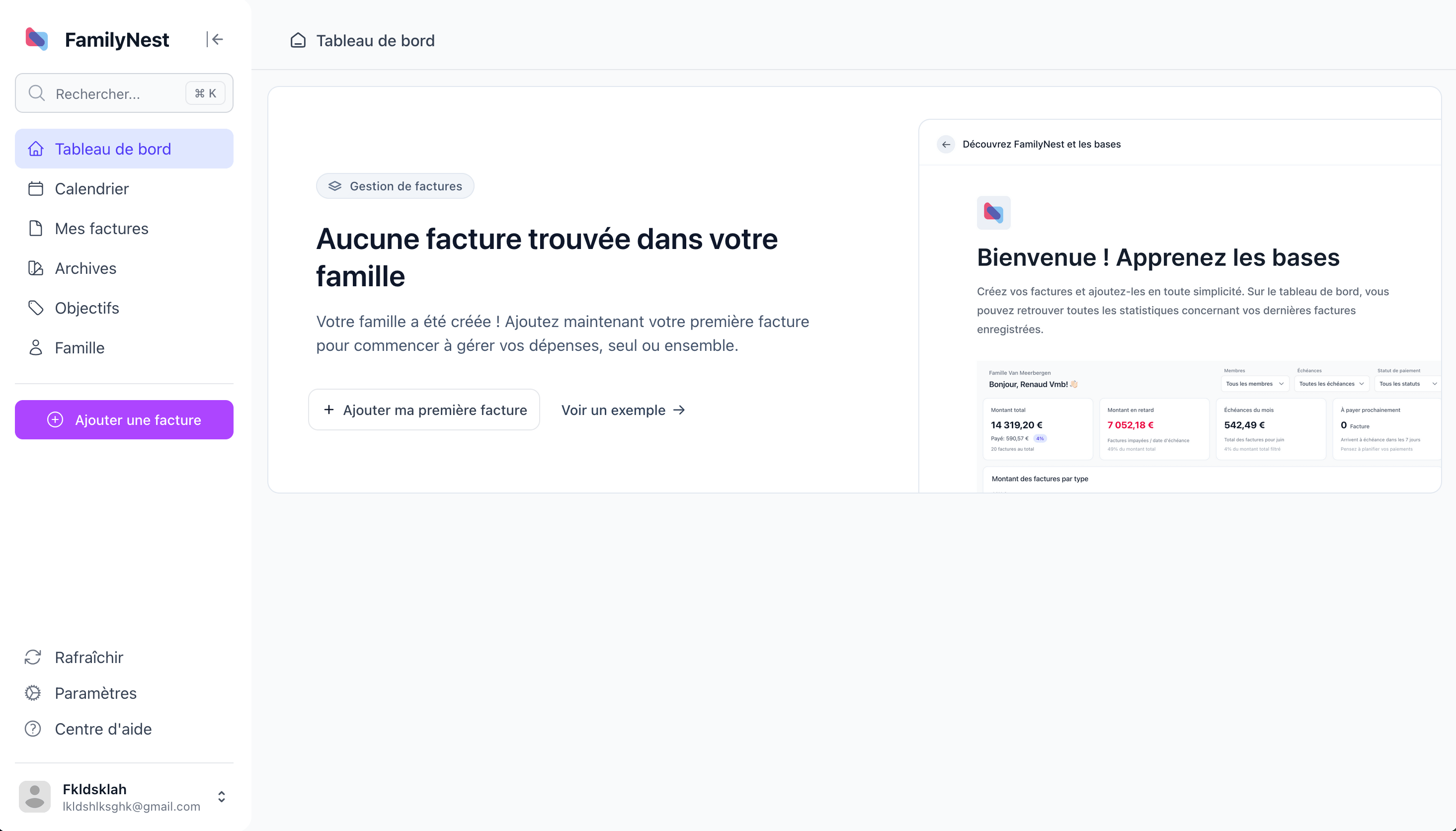This screenshot has width=1456, height=831.
Task: Open the Centre d'aide help icon
Action: point(33,729)
